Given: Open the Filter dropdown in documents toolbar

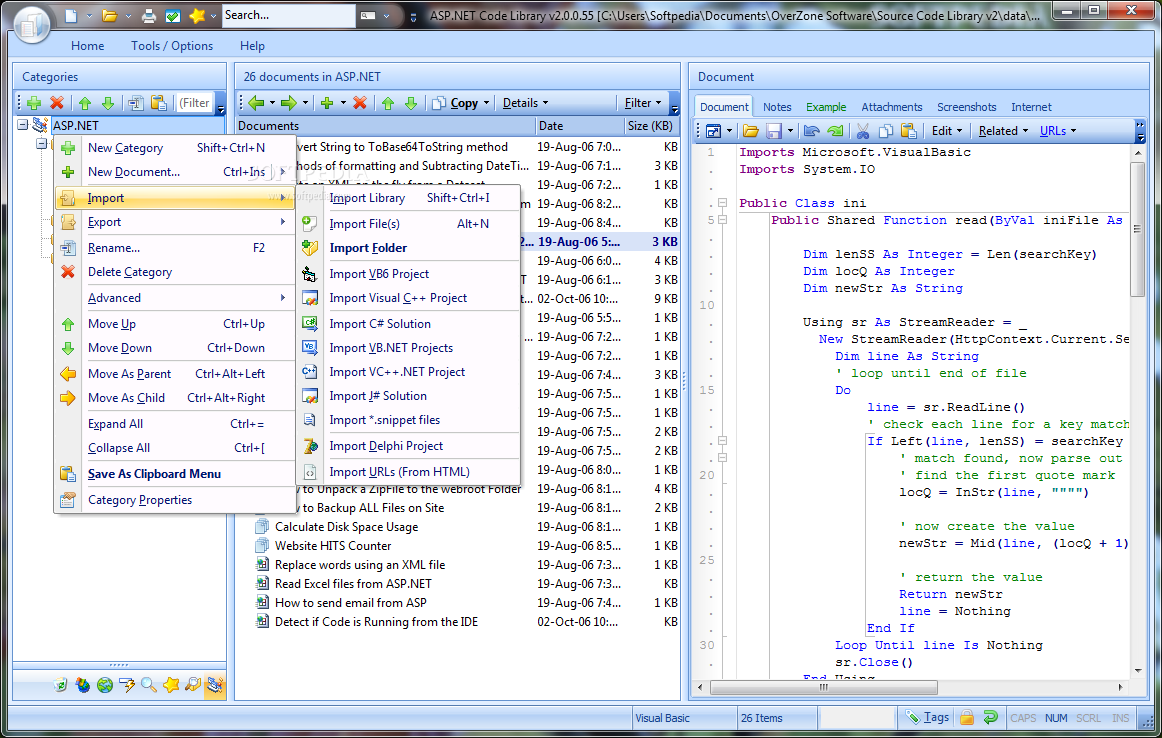Looking at the screenshot, I should click(x=643, y=103).
